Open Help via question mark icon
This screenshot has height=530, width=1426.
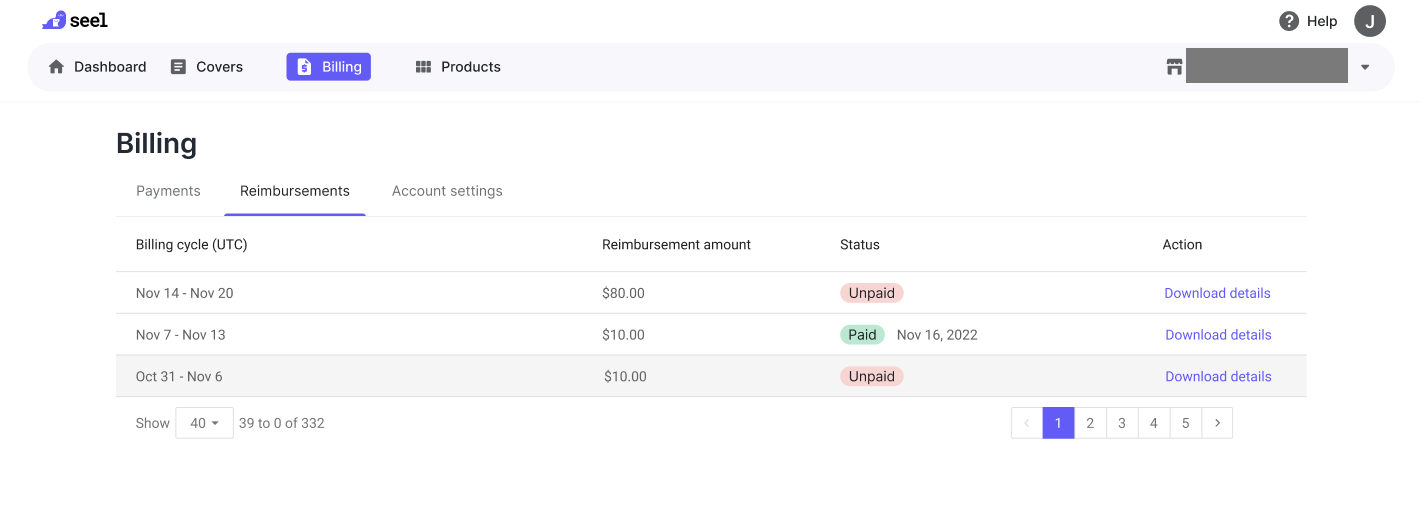pyautogui.click(x=1289, y=21)
